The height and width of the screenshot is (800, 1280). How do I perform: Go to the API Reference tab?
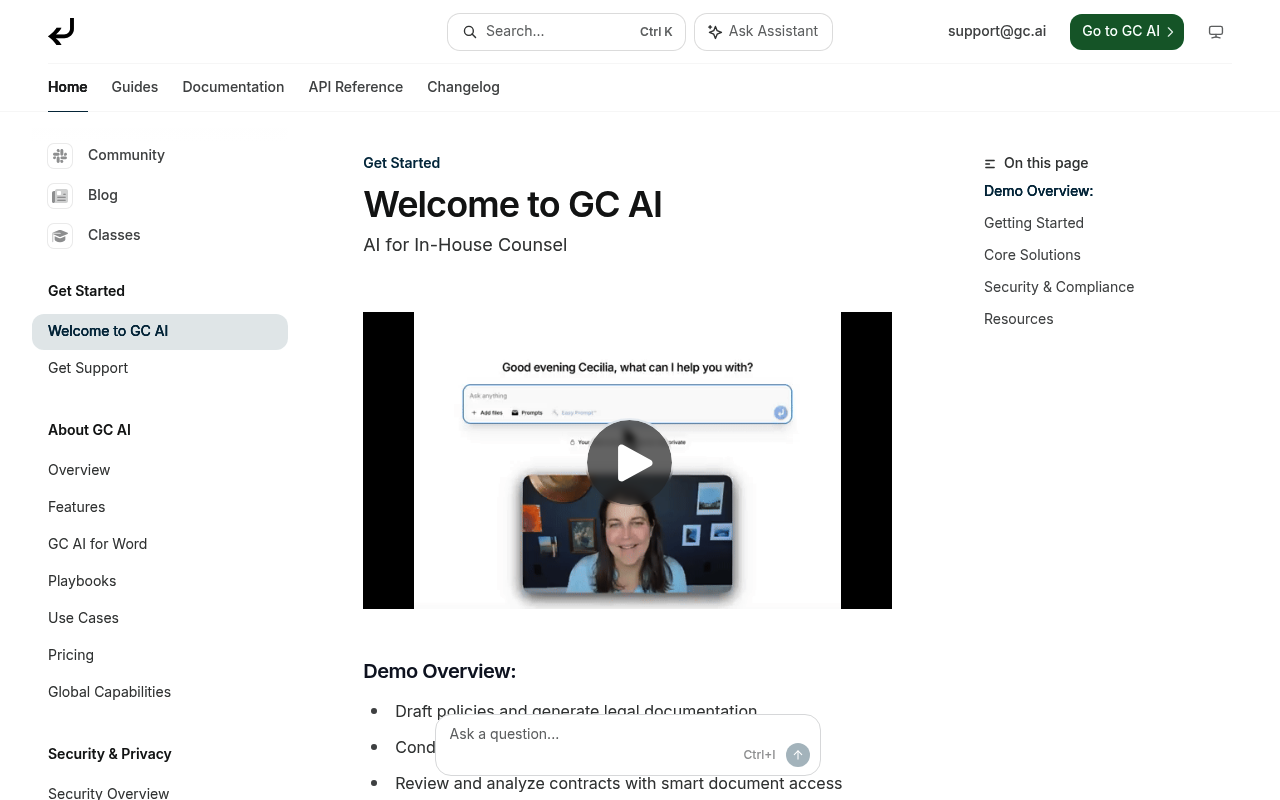point(356,87)
